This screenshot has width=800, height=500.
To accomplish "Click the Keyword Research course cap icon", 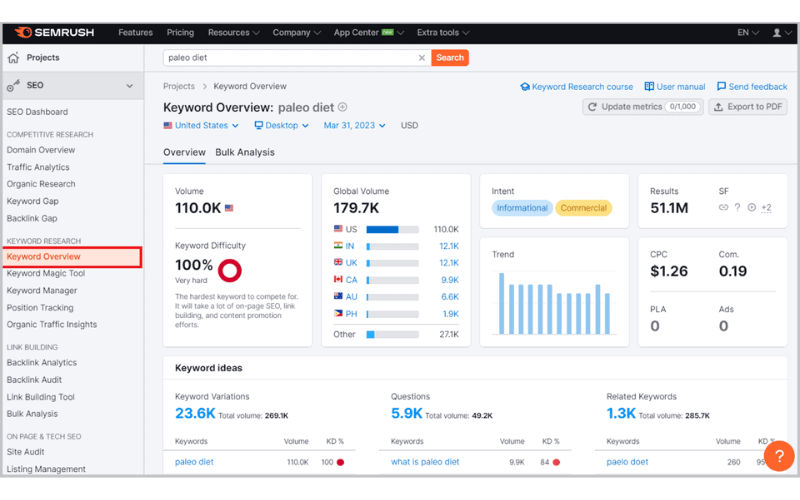I will 525,87.
